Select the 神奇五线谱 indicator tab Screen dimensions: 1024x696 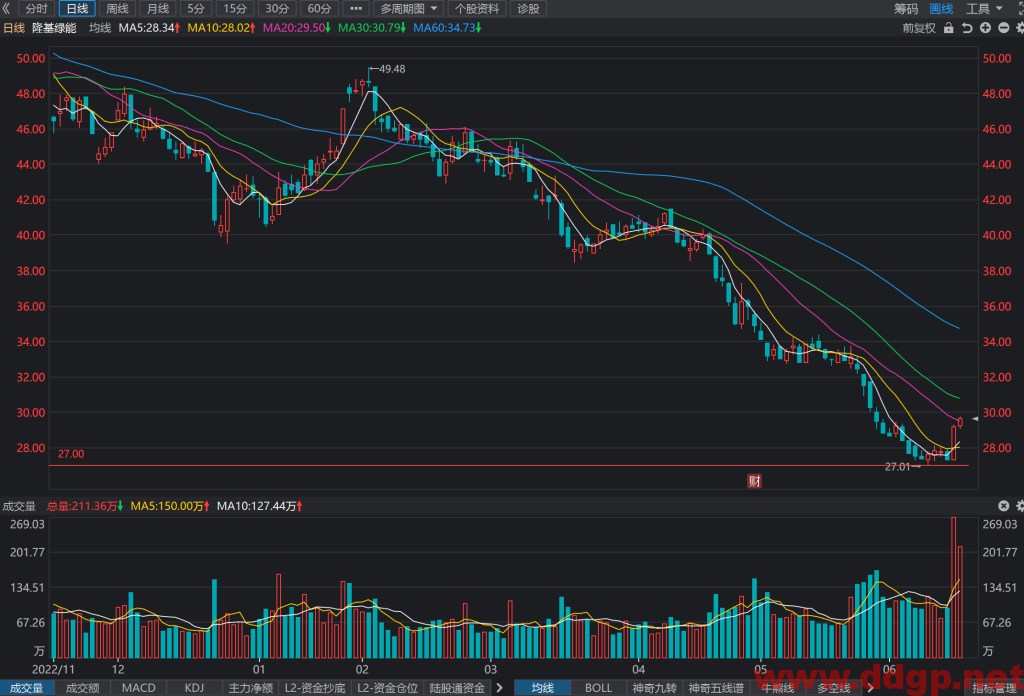(716, 688)
